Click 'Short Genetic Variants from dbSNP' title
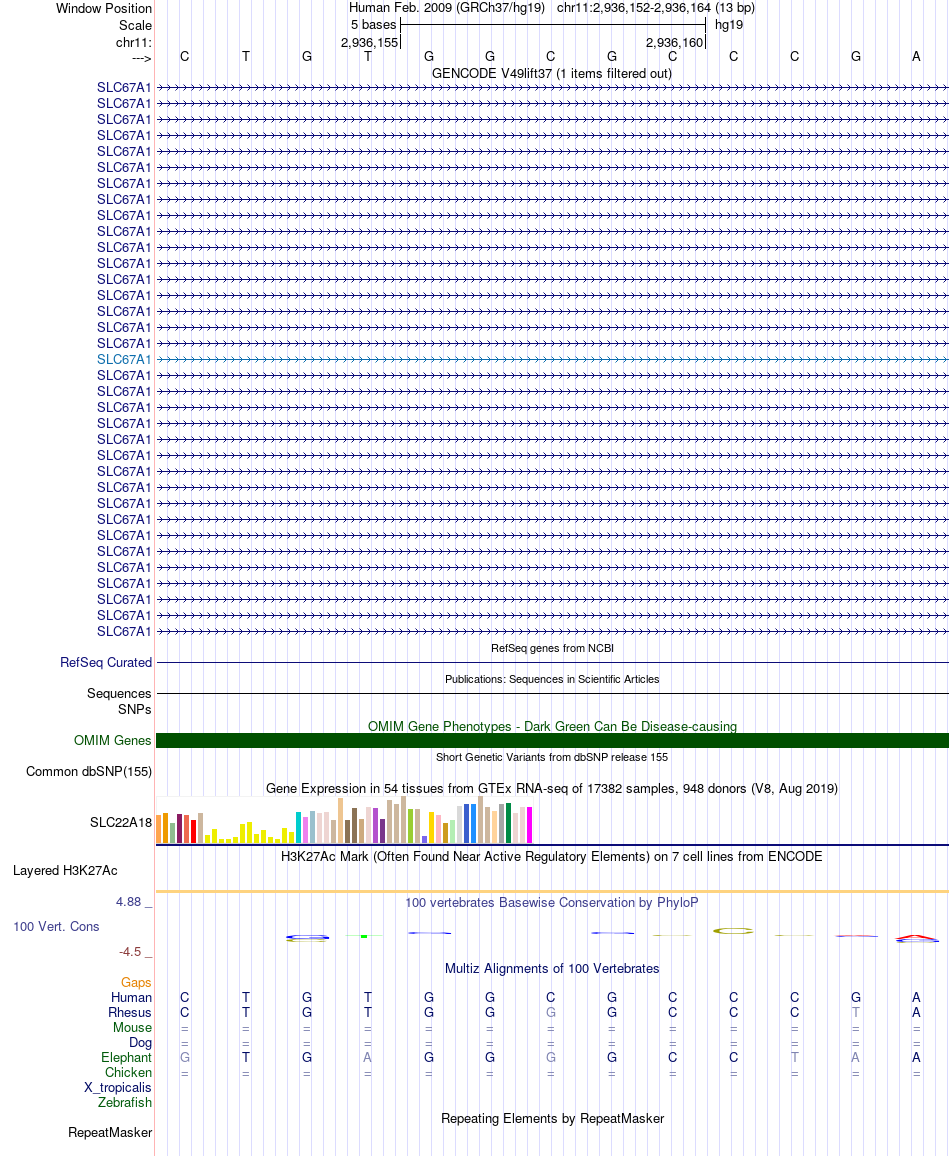 pos(552,757)
